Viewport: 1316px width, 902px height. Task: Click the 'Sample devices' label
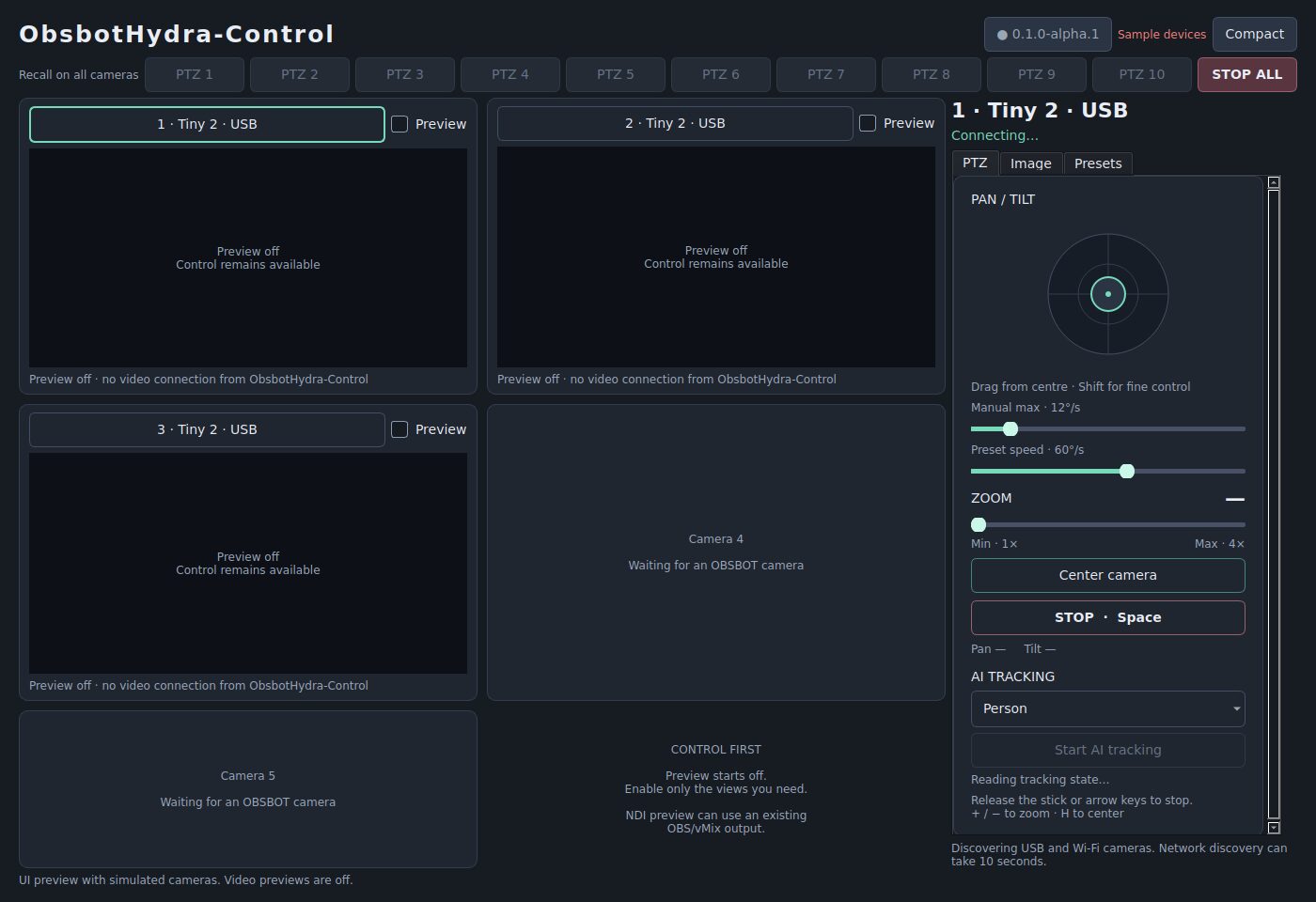[1162, 34]
